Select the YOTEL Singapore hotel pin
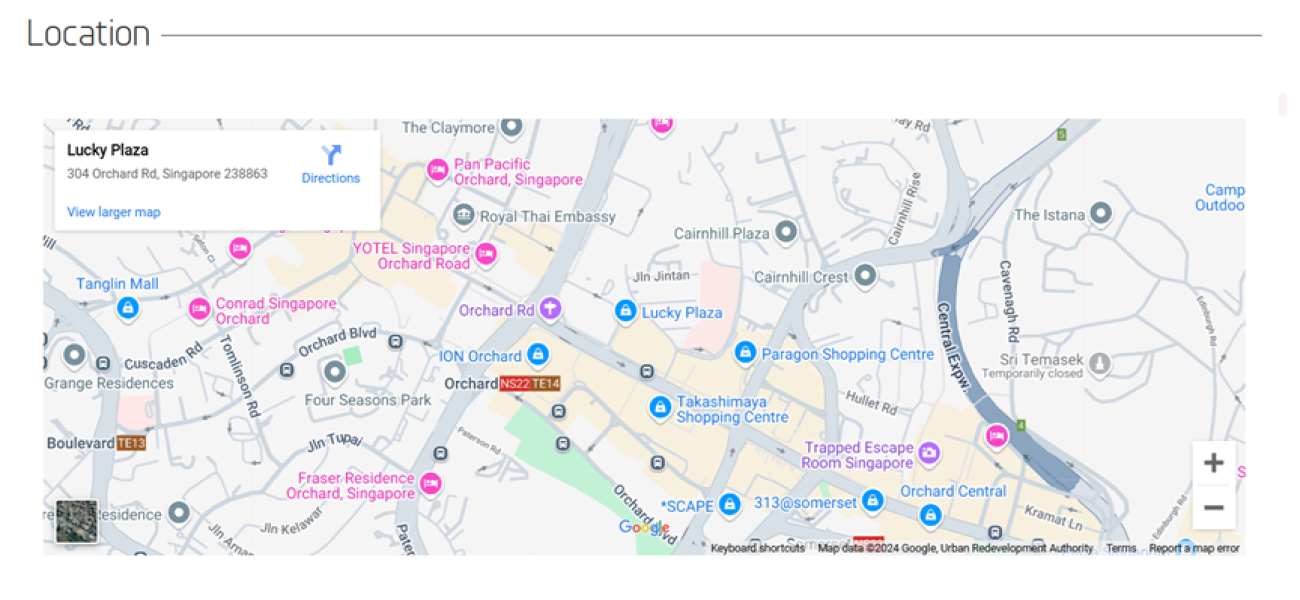This screenshot has width=1300, height=600. point(486,255)
